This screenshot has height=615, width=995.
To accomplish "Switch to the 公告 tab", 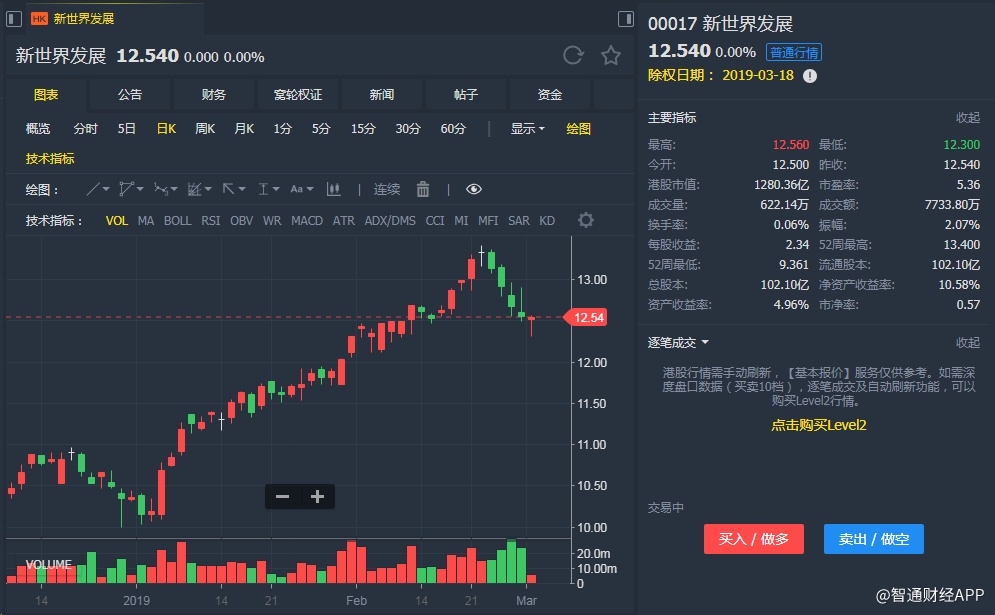I will tap(129, 95).
